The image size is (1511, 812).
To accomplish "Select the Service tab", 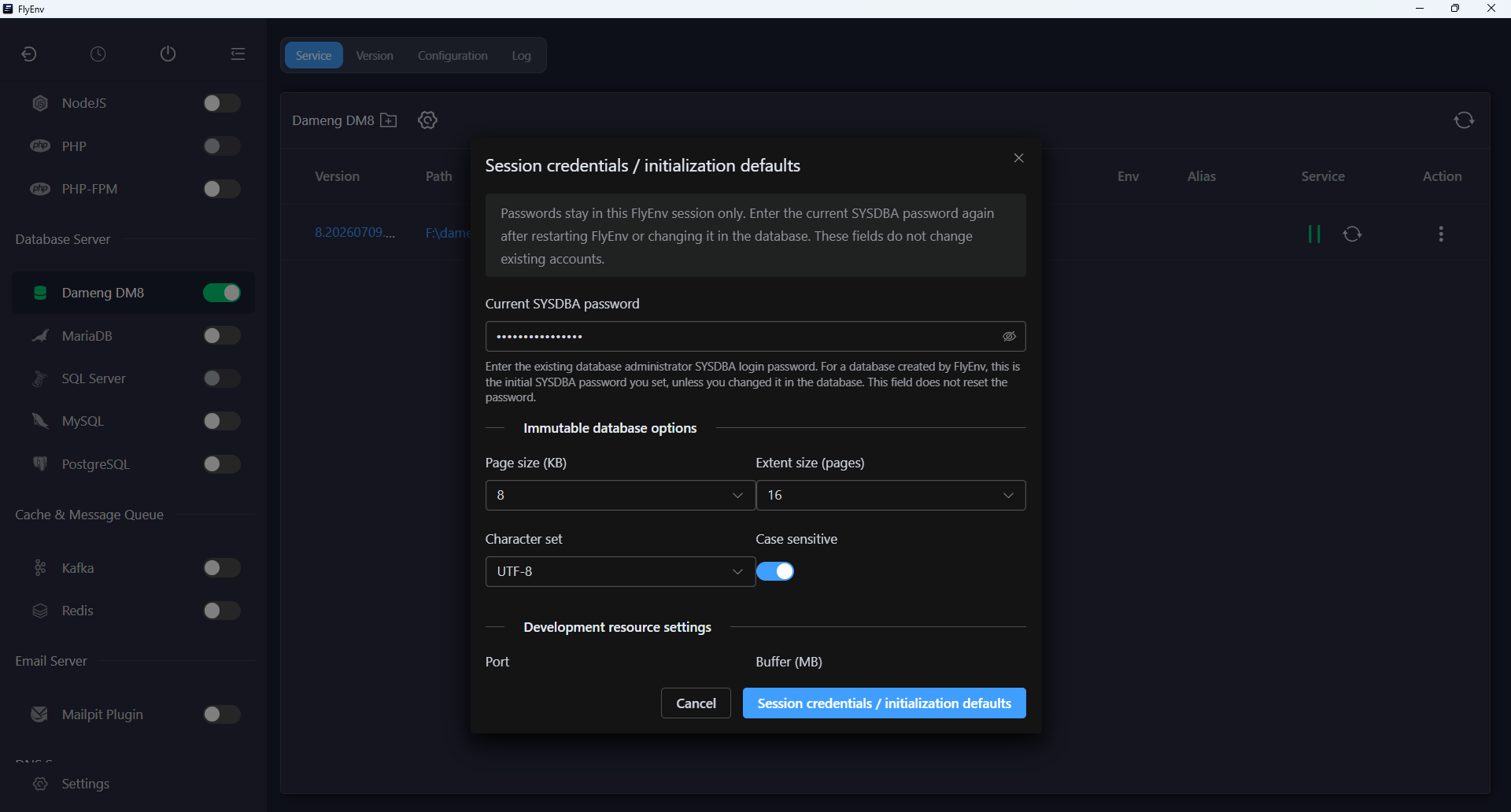I will [314, 55].
